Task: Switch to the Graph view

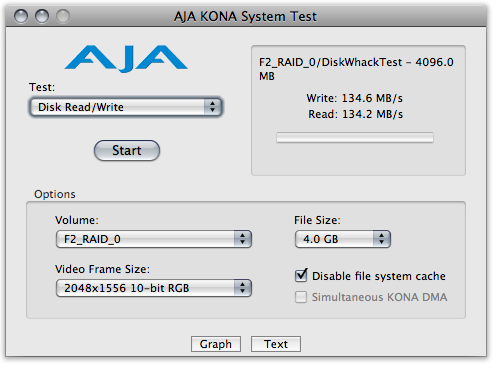Action: [216, 344]
